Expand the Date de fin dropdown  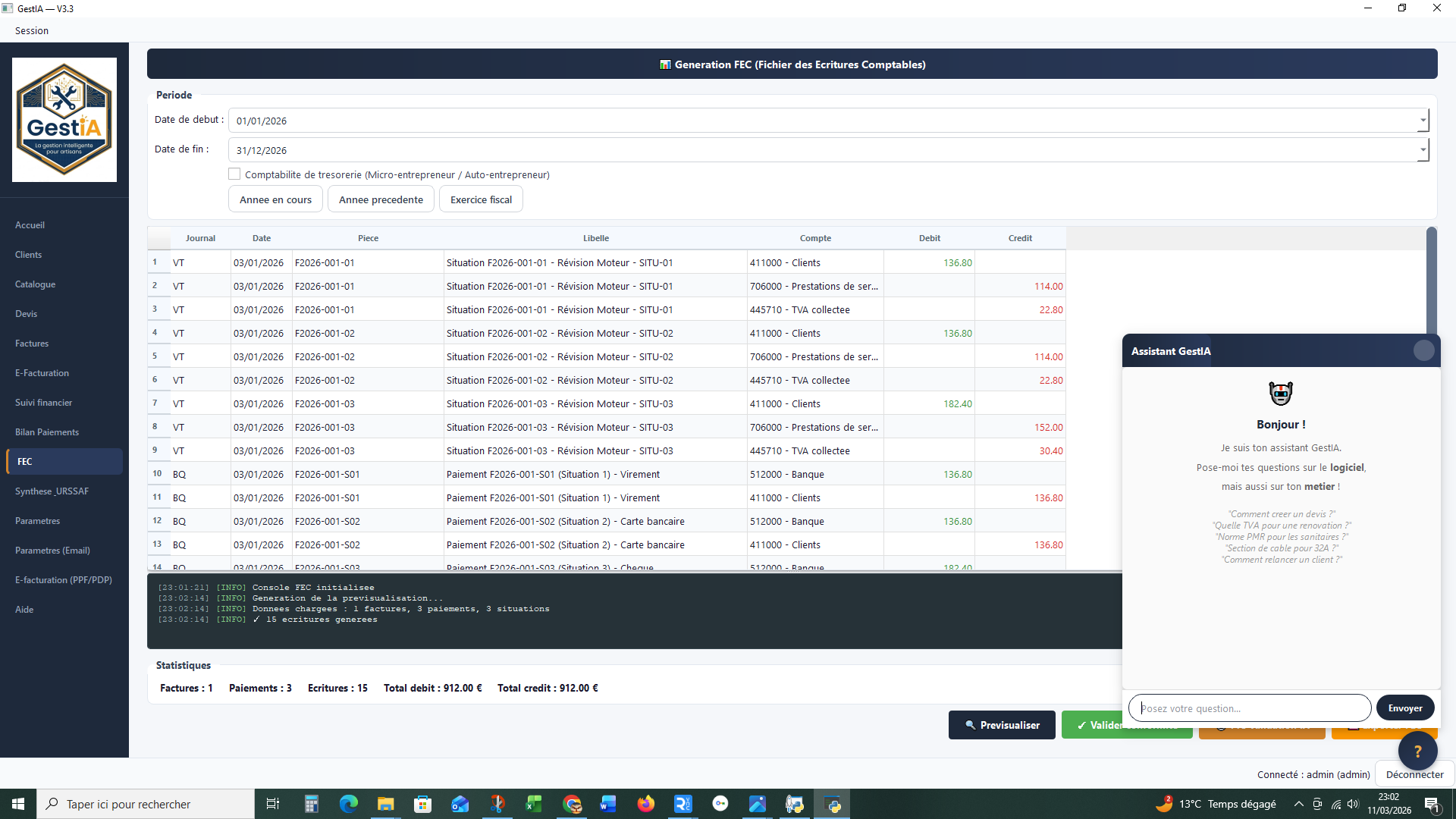click(1423, 149)
